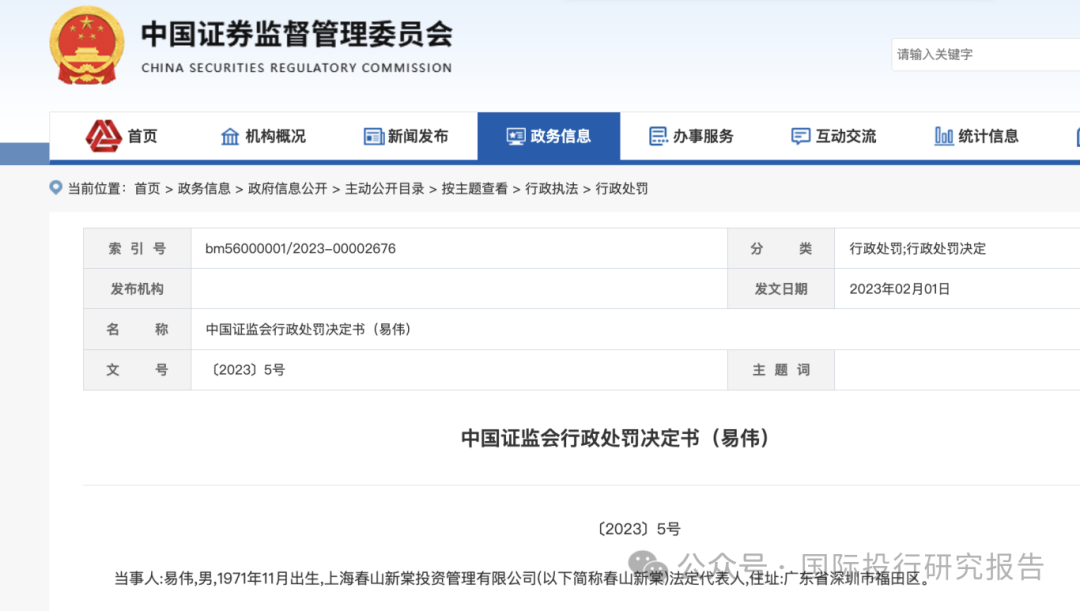1080x611 pixels.
Task: Click the location pin icon before 当前位置
Action: (x=56, y=187)
